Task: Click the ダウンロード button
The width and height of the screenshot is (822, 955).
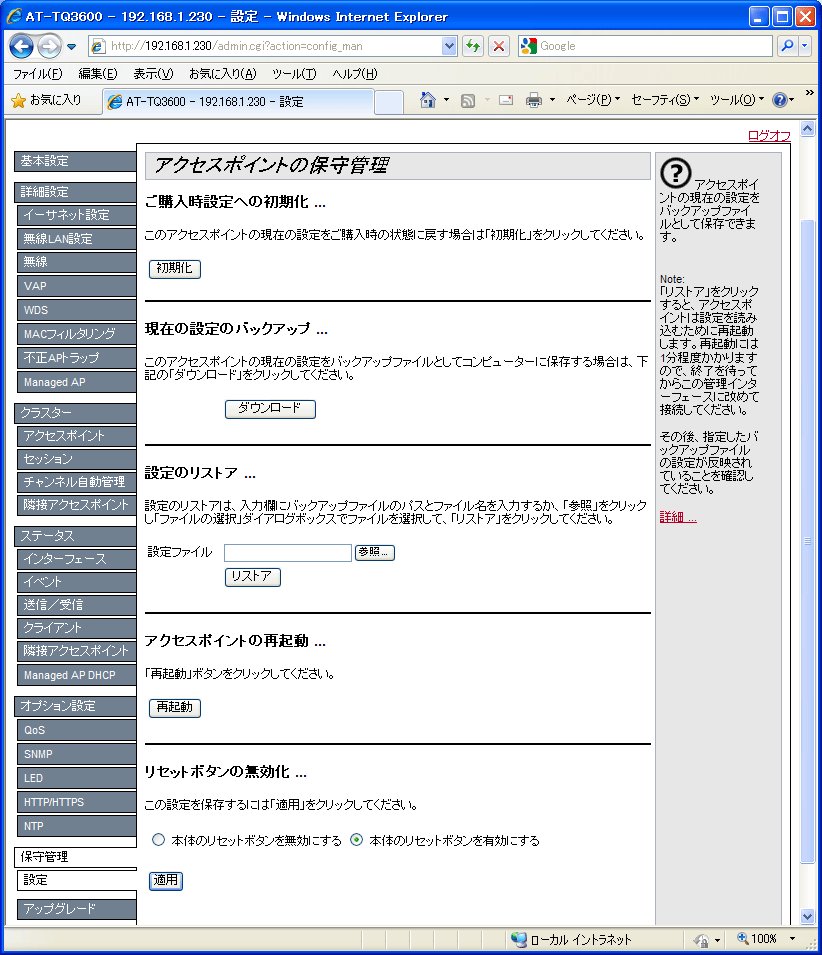Action: (270, 409)
